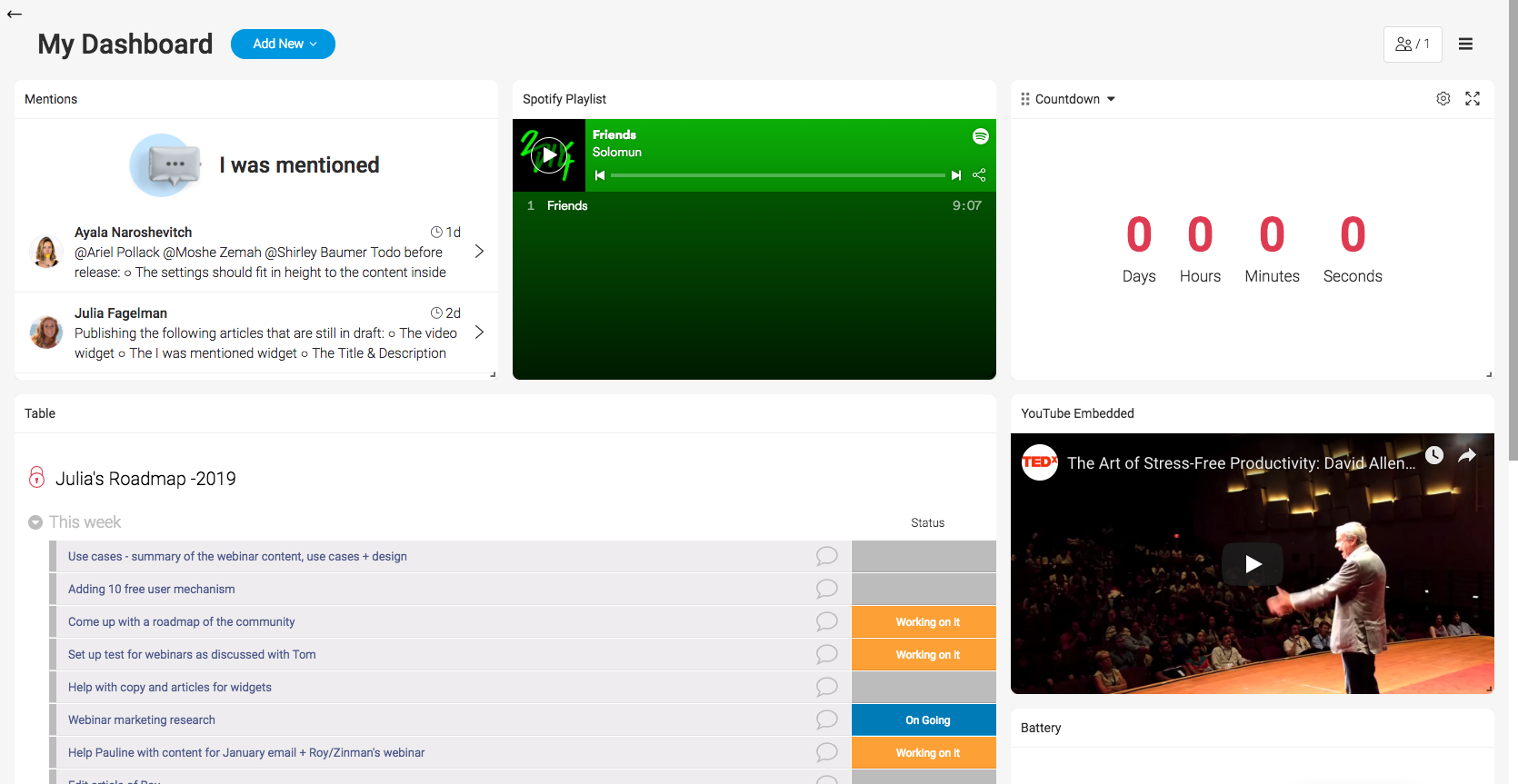Screen dimensions: 1518x784
Task: Open comments for Webinar marketing research
Action: (826, 719)
